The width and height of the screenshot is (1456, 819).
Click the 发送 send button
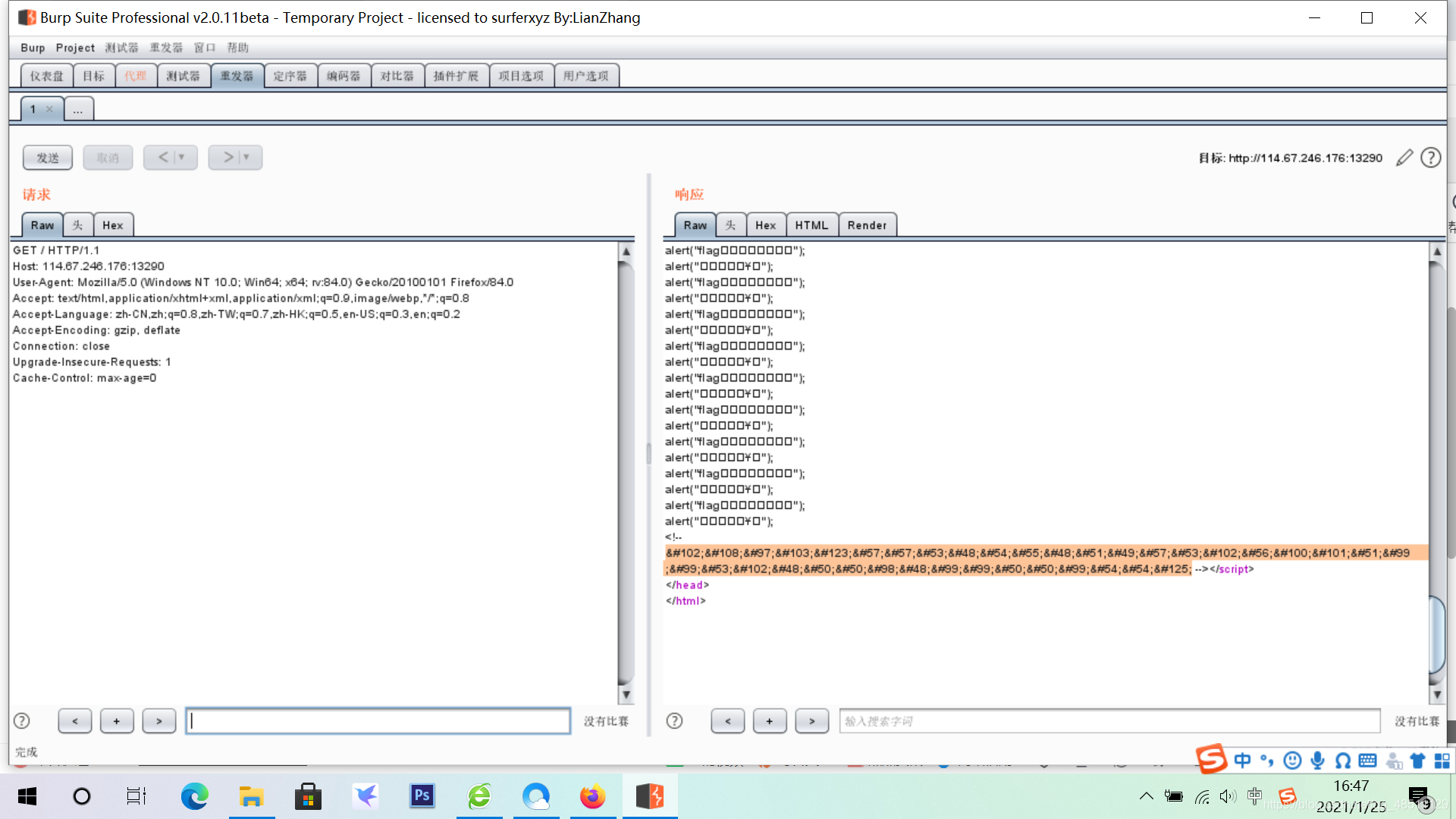(x=48, y=158)
